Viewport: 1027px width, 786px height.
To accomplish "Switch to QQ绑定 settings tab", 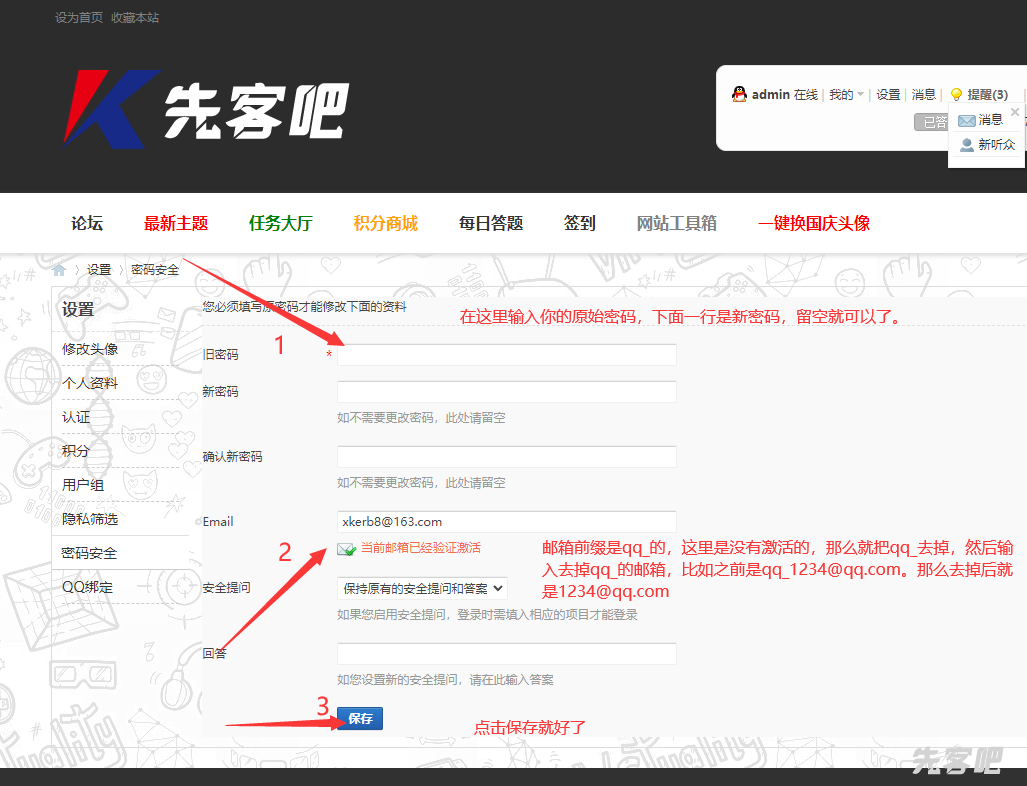I will pyautogui.click(x=88, y=587).
